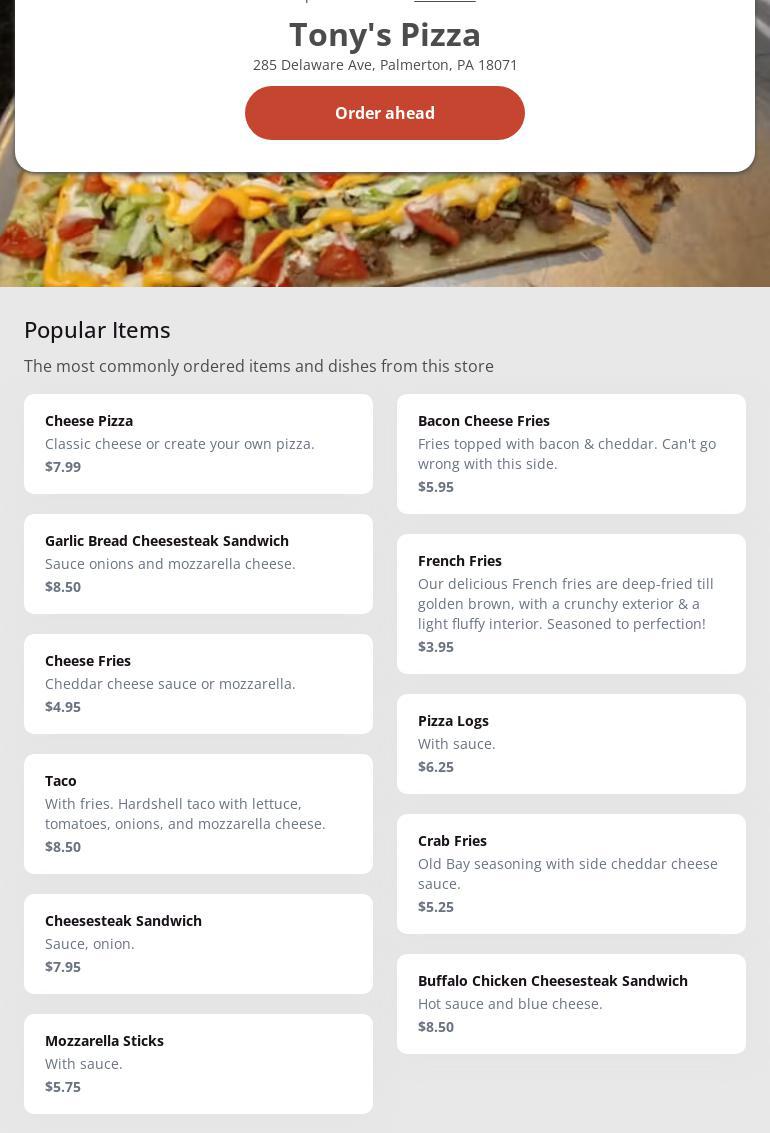Select the French Fries item card
770x1133 pixels.
571,603
